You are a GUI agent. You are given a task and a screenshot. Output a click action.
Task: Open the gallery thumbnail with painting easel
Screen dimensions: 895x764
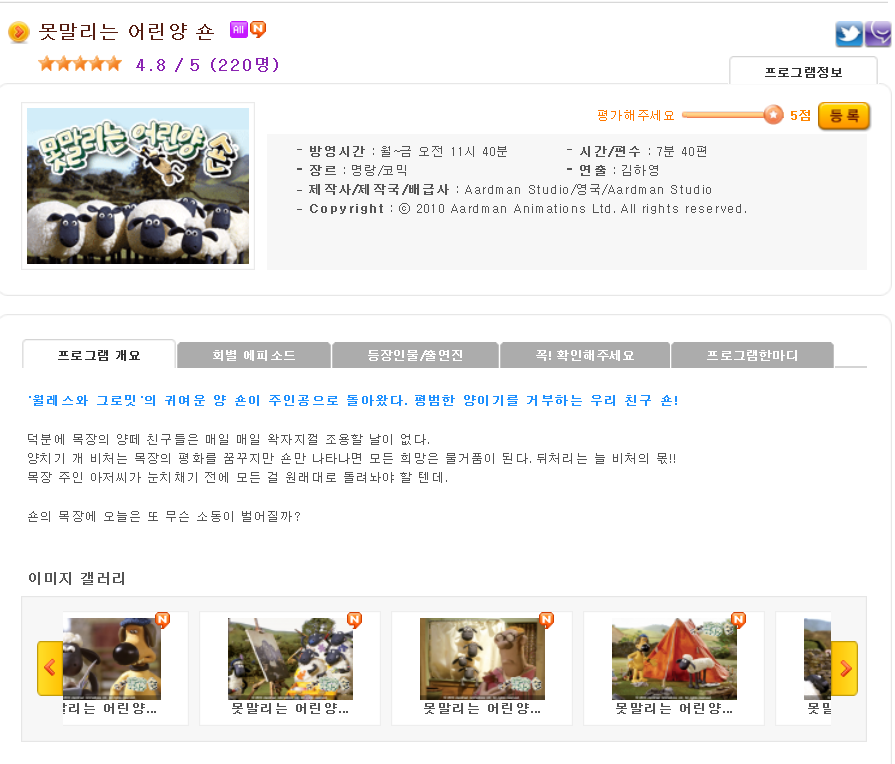(x=290, y=659)
